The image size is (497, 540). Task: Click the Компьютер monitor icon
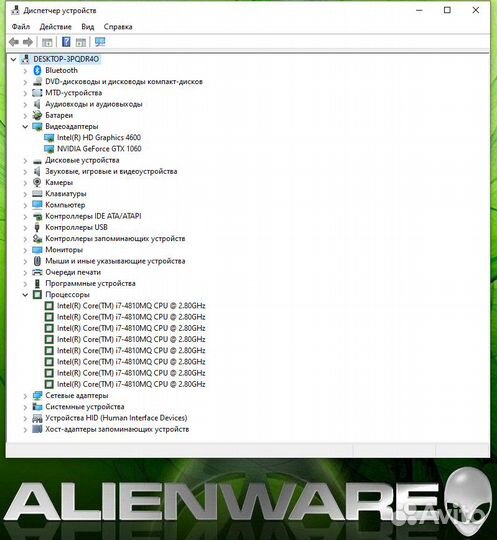coord(37,205)
